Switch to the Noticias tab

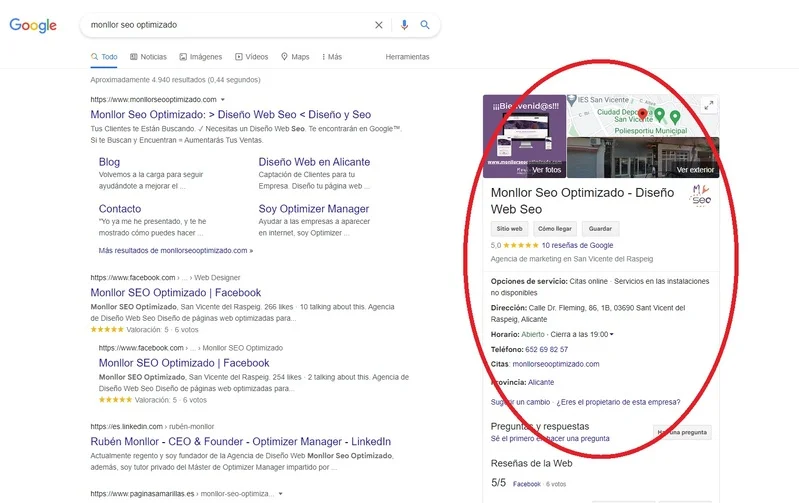[148, 57]
